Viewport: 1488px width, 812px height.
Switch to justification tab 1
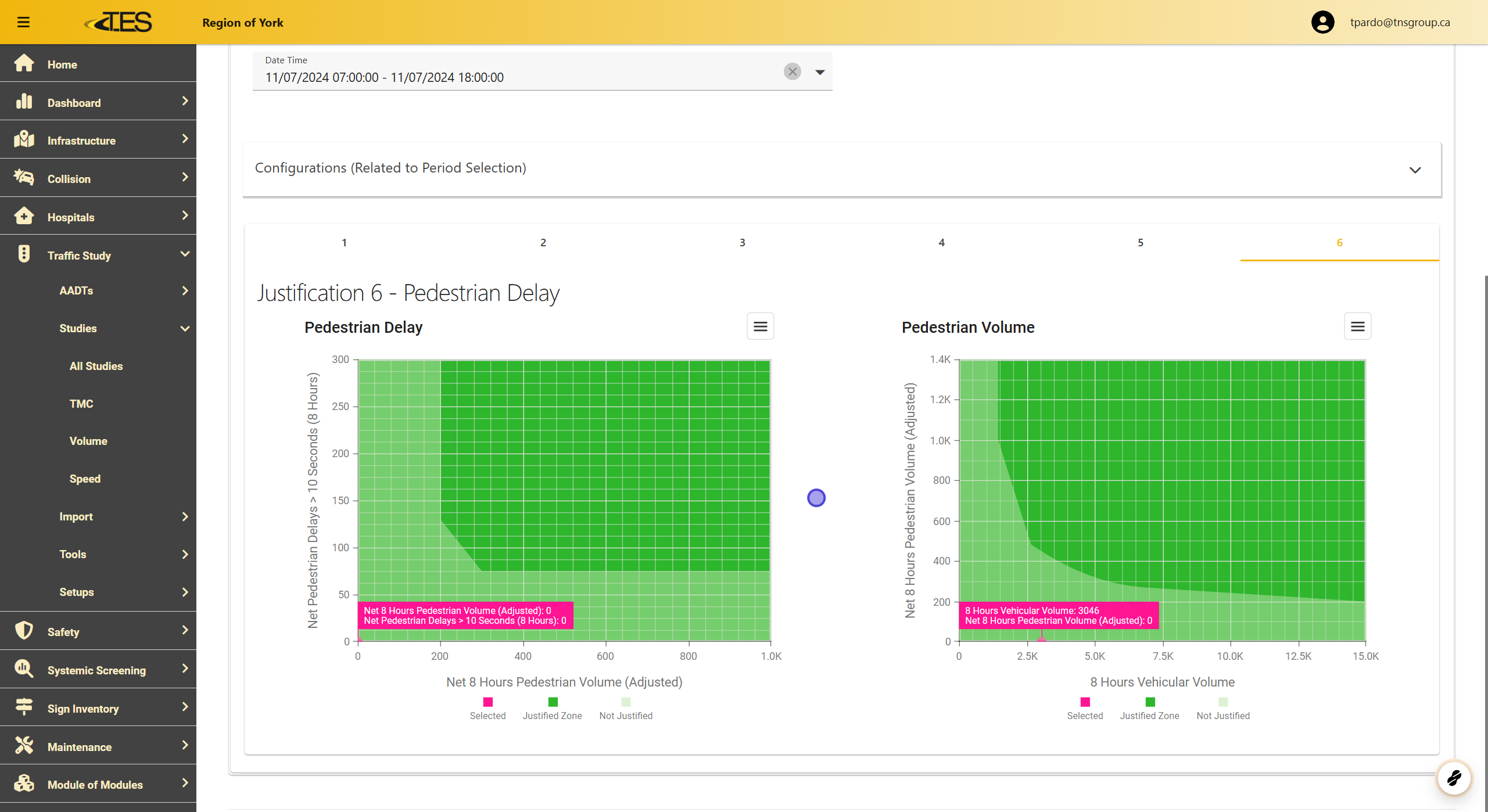pos(344,243)
